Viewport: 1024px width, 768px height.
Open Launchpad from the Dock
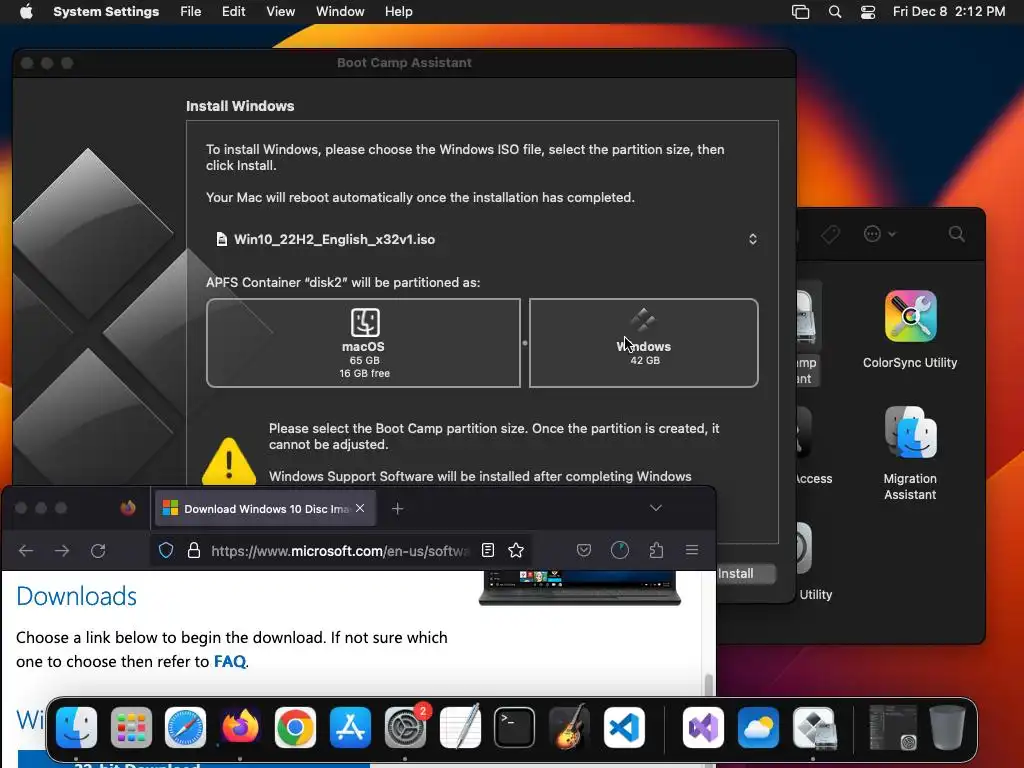click(131, 727)
